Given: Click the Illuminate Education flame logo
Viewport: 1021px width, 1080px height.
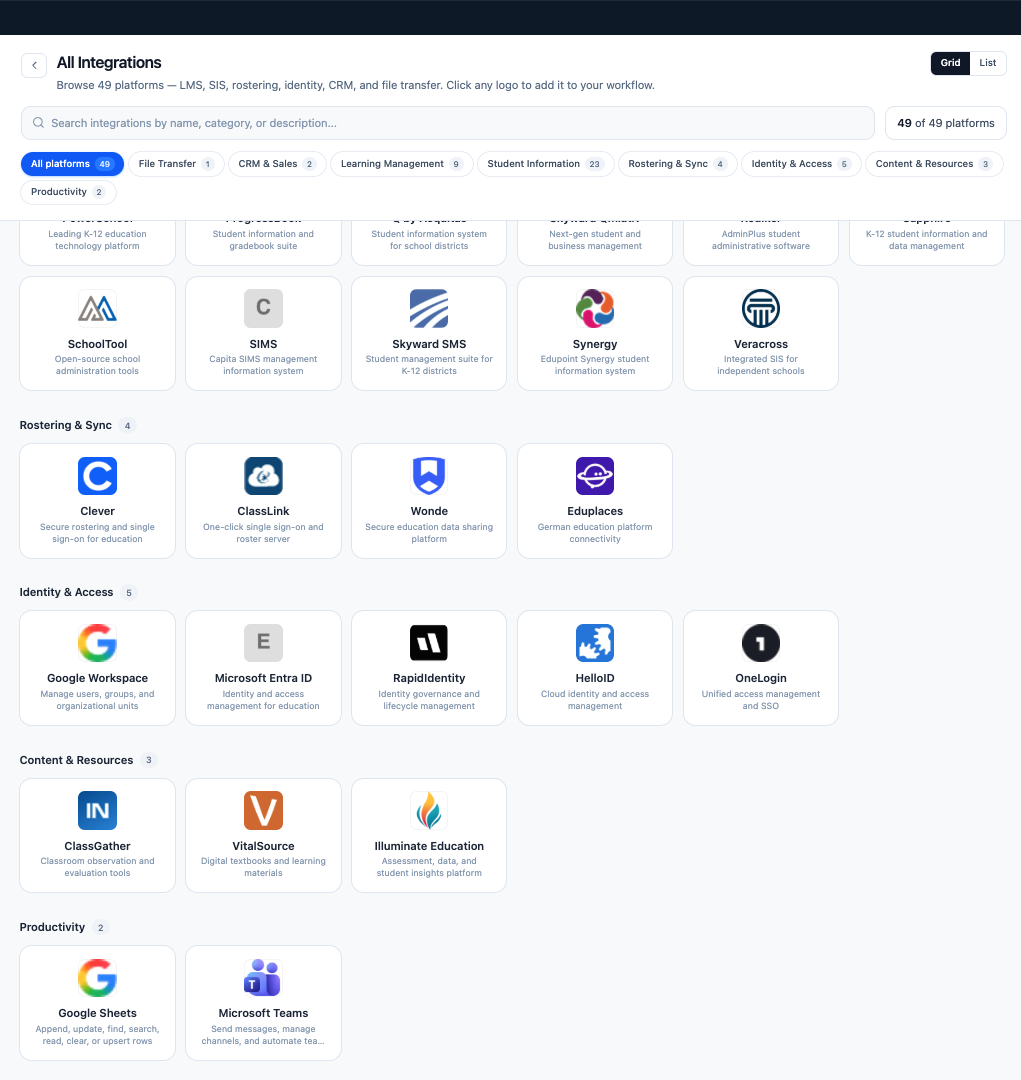Looking at the screenshot, I should 429,810.
